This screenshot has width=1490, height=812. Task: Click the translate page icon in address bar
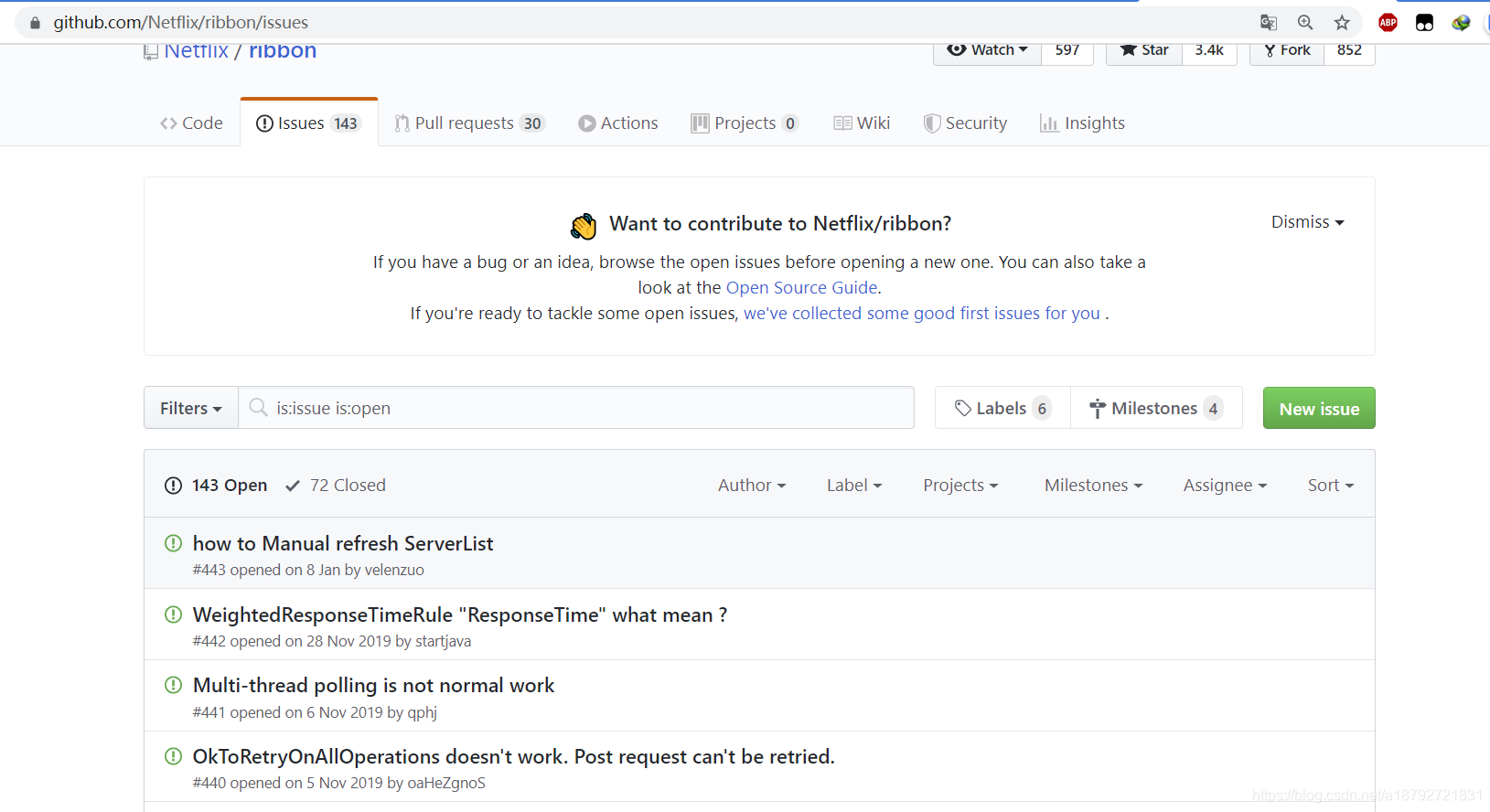(x=1269, y=23)
